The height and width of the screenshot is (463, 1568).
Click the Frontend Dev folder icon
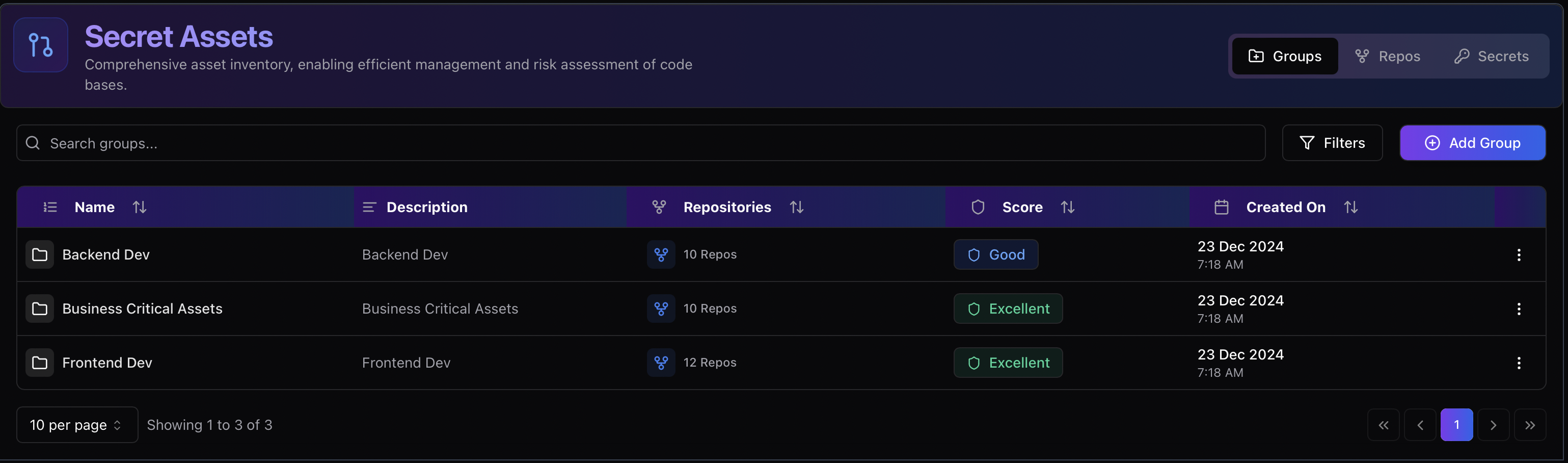[40, 363]
